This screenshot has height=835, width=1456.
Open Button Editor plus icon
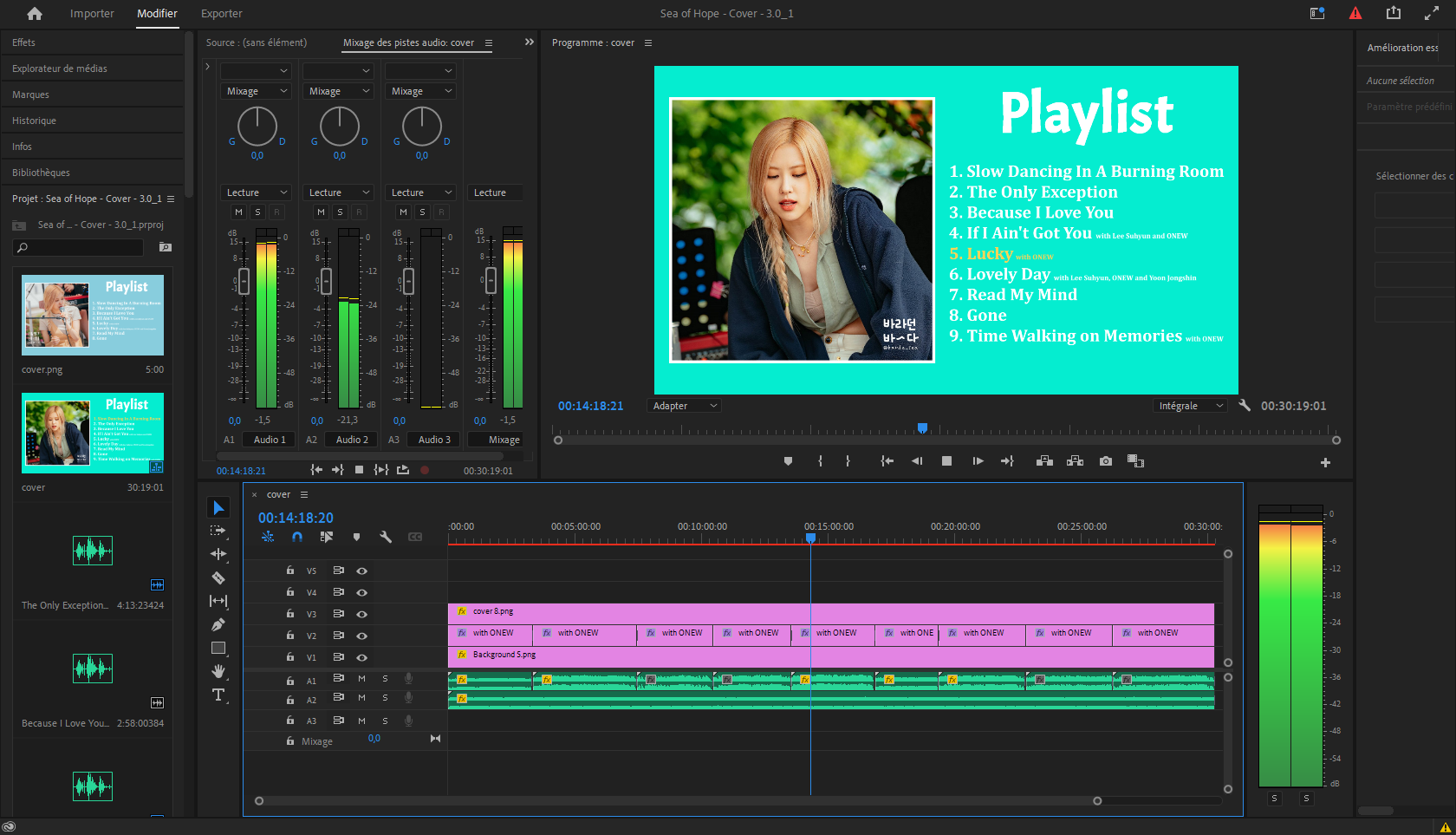[1325, 463]
